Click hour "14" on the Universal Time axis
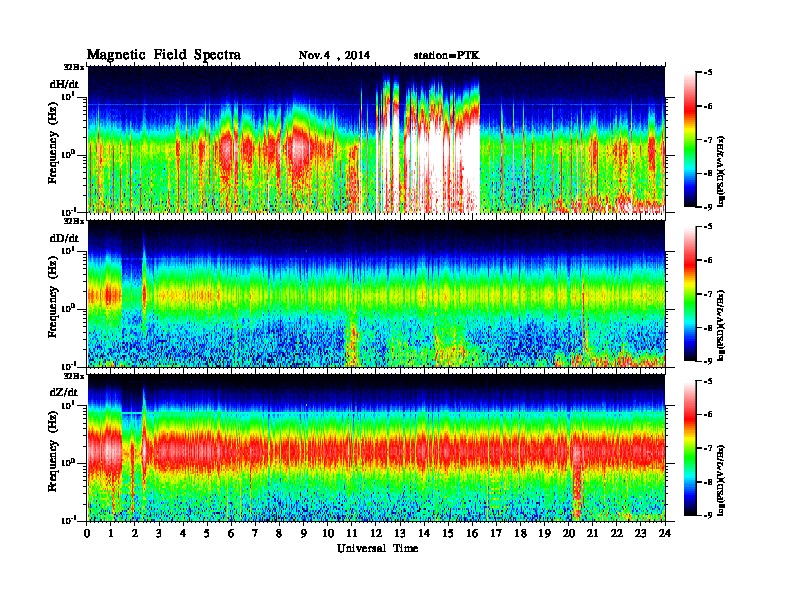The image size is (792, 612). [x=424, y=533]
